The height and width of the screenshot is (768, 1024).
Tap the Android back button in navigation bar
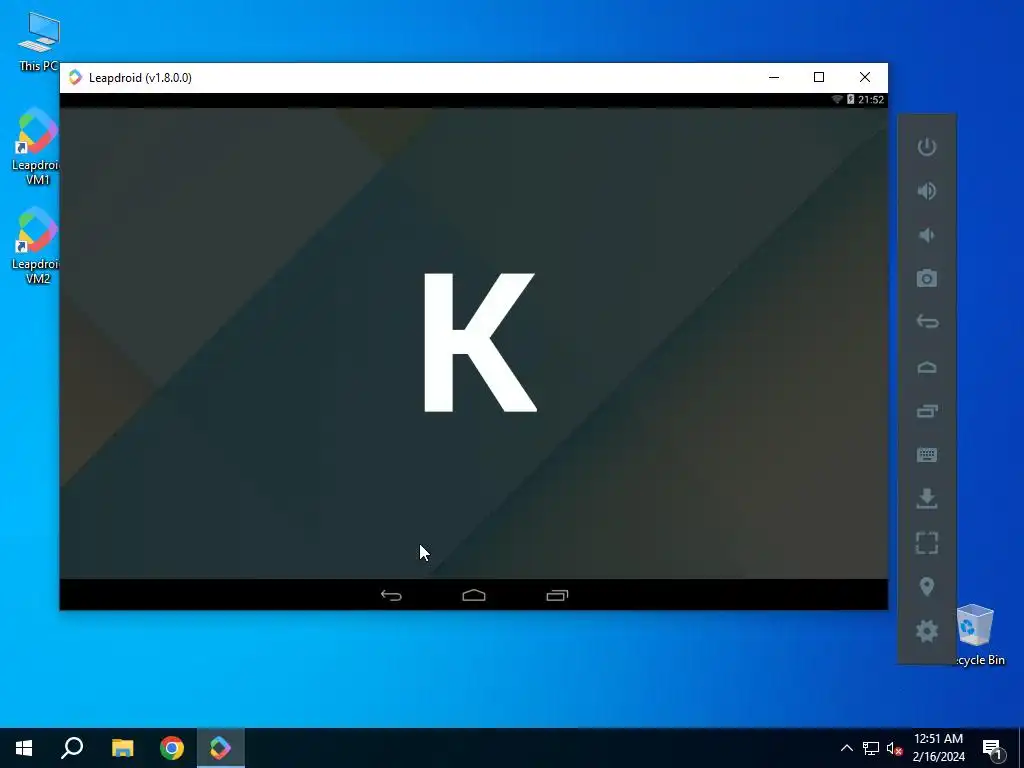pyautogui.click(x=391, y=595)
